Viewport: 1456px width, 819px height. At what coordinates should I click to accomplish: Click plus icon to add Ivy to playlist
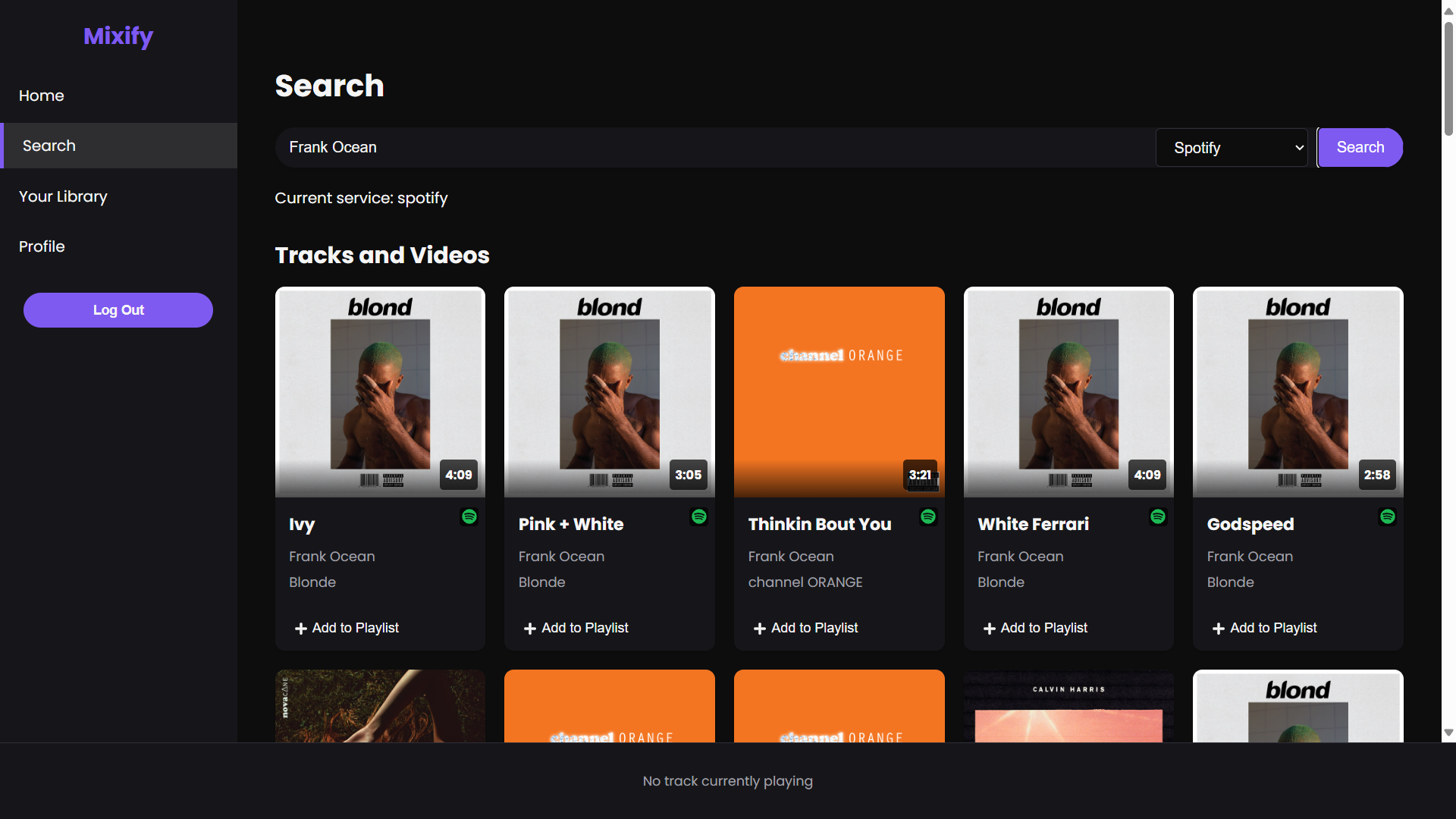coord(301,629)
